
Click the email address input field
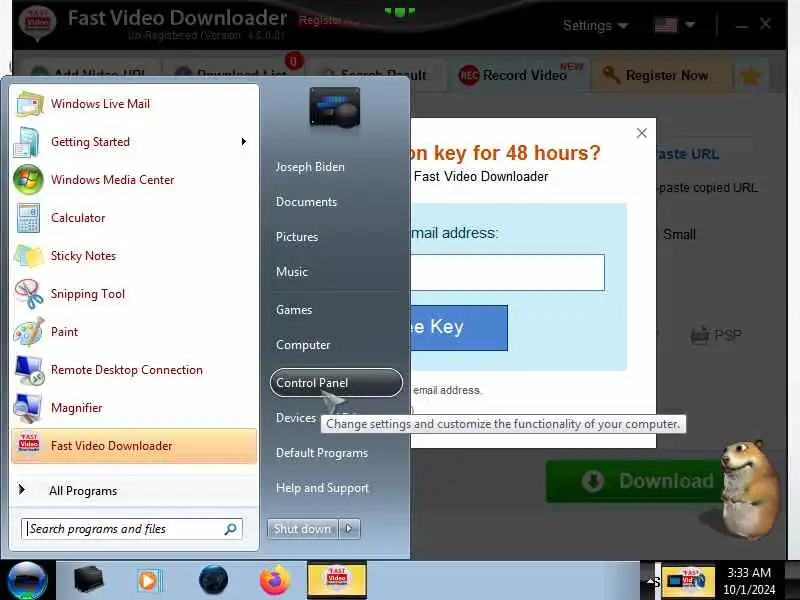click(508, 272)
